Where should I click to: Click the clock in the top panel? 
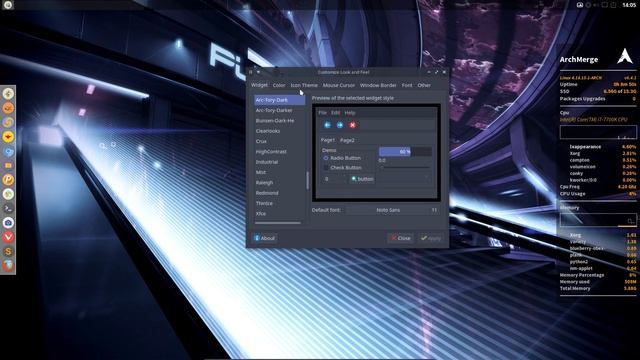[x=629, y=5]
